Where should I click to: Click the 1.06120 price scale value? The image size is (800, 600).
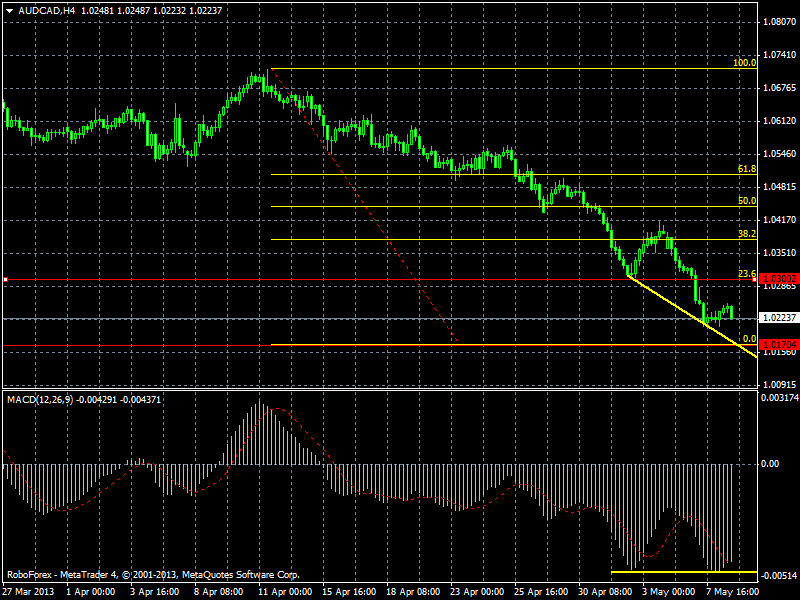[779, 121]
